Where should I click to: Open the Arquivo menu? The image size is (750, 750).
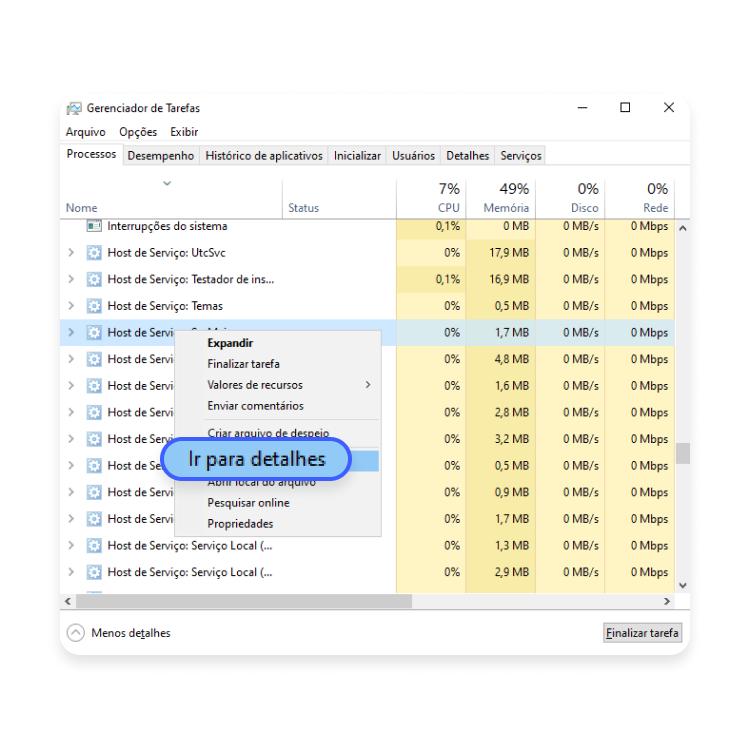pos(86,132)
